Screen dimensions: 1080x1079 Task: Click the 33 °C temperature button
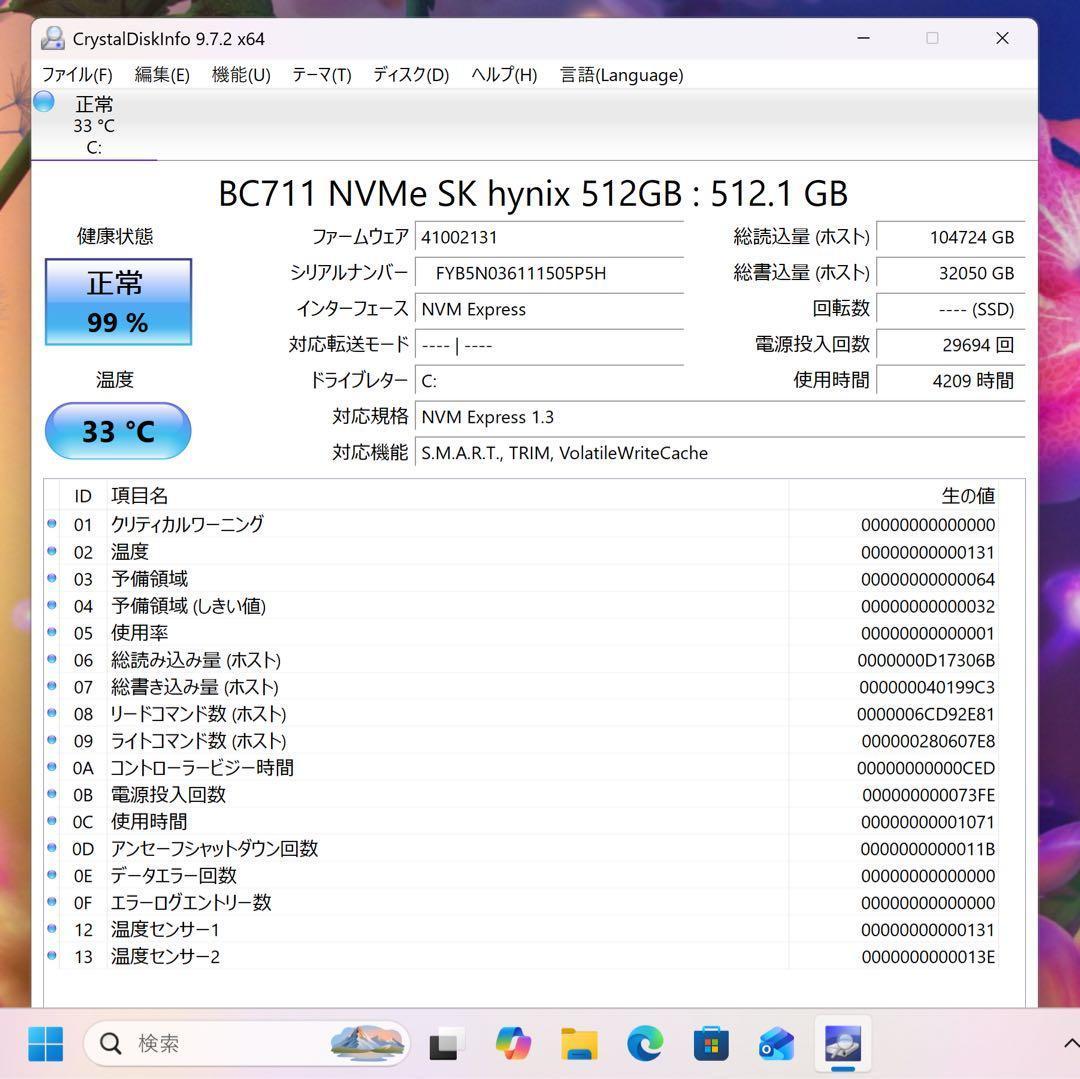tap(117, 430)
